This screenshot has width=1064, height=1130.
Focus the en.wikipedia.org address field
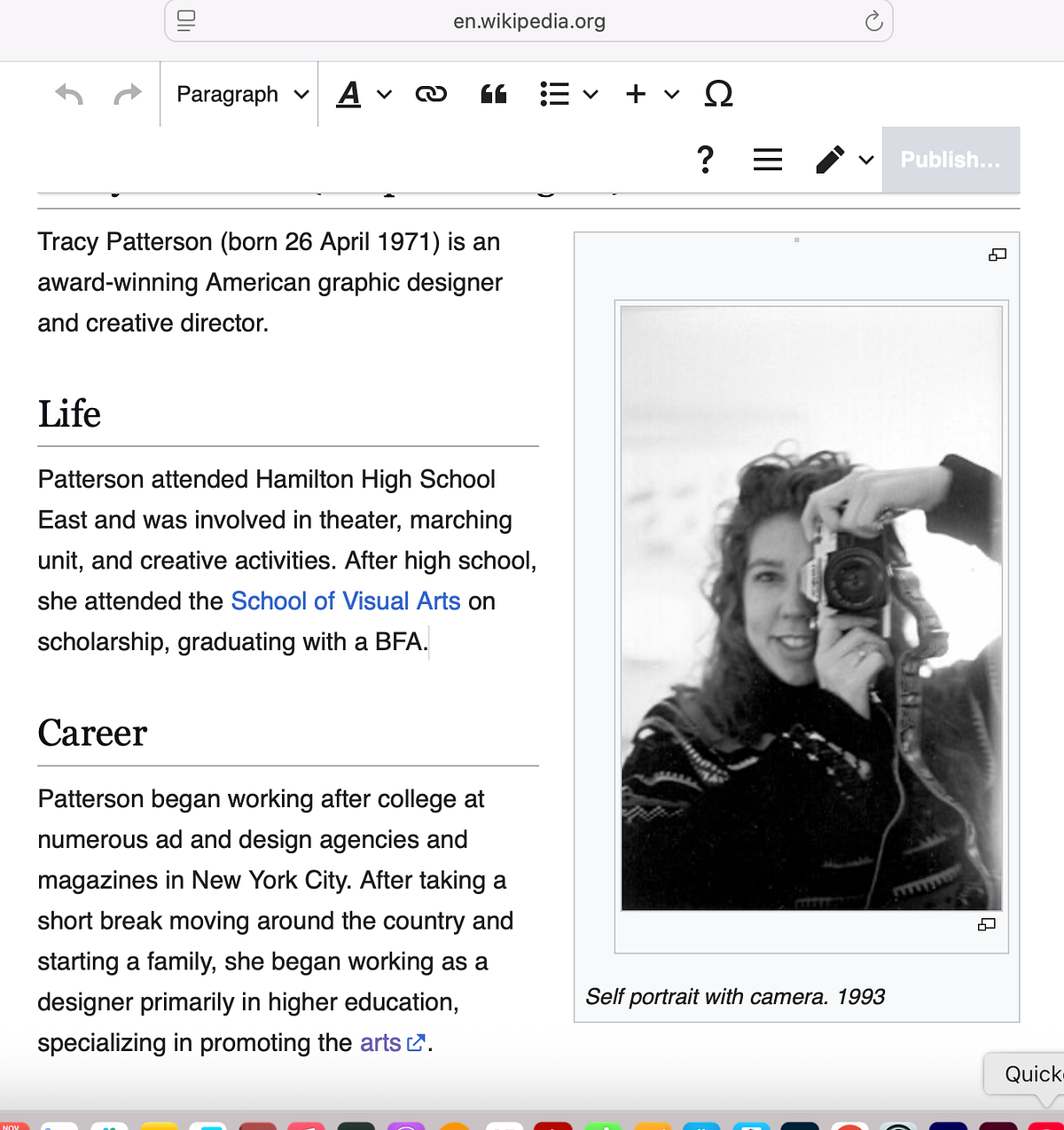529,21
